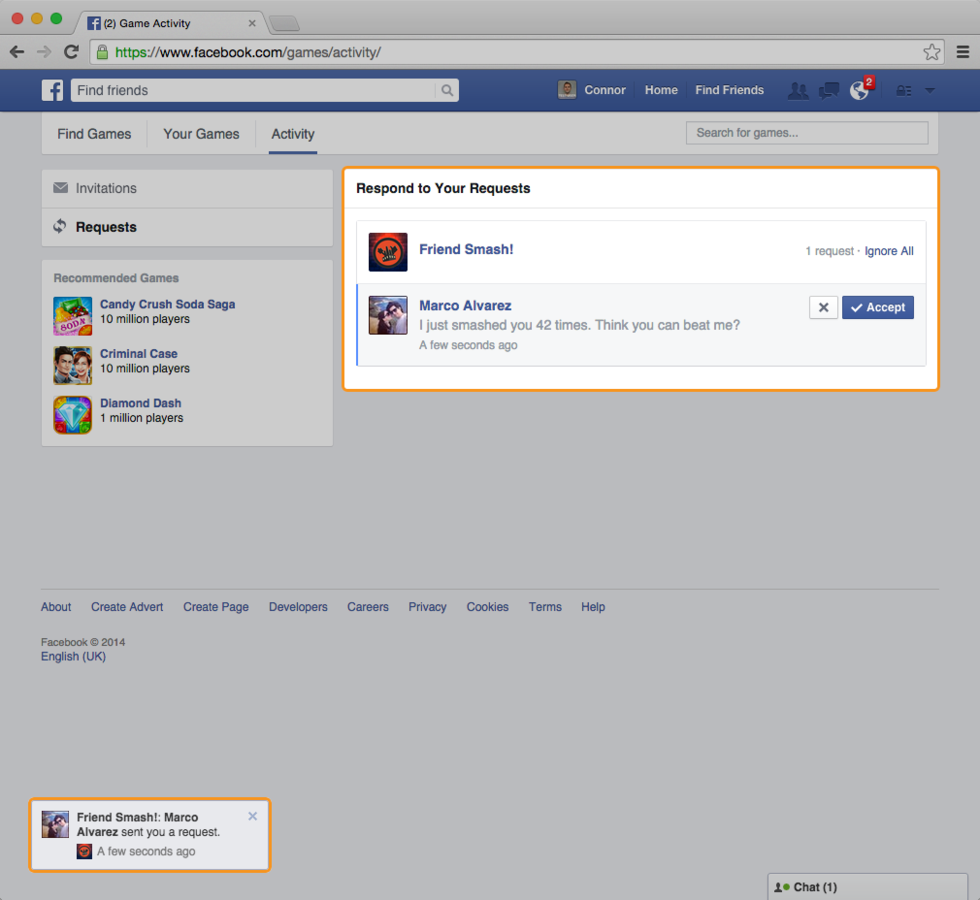980x900 pixels.
Task: Open messages icon in header
Action: coord(829,91)
